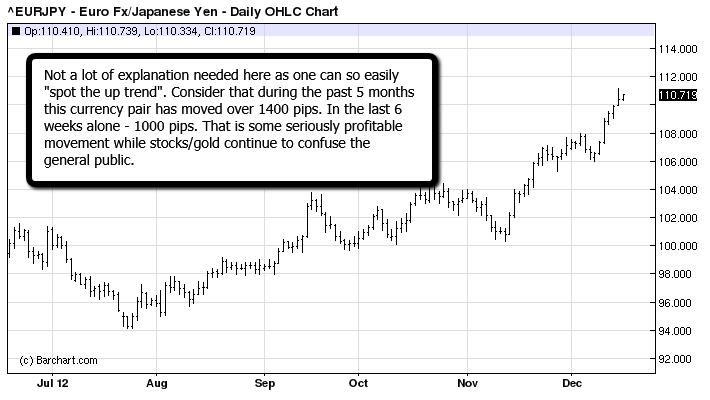
Task: Click the "spot the up trend" annotation box
Action: [232, 119]
